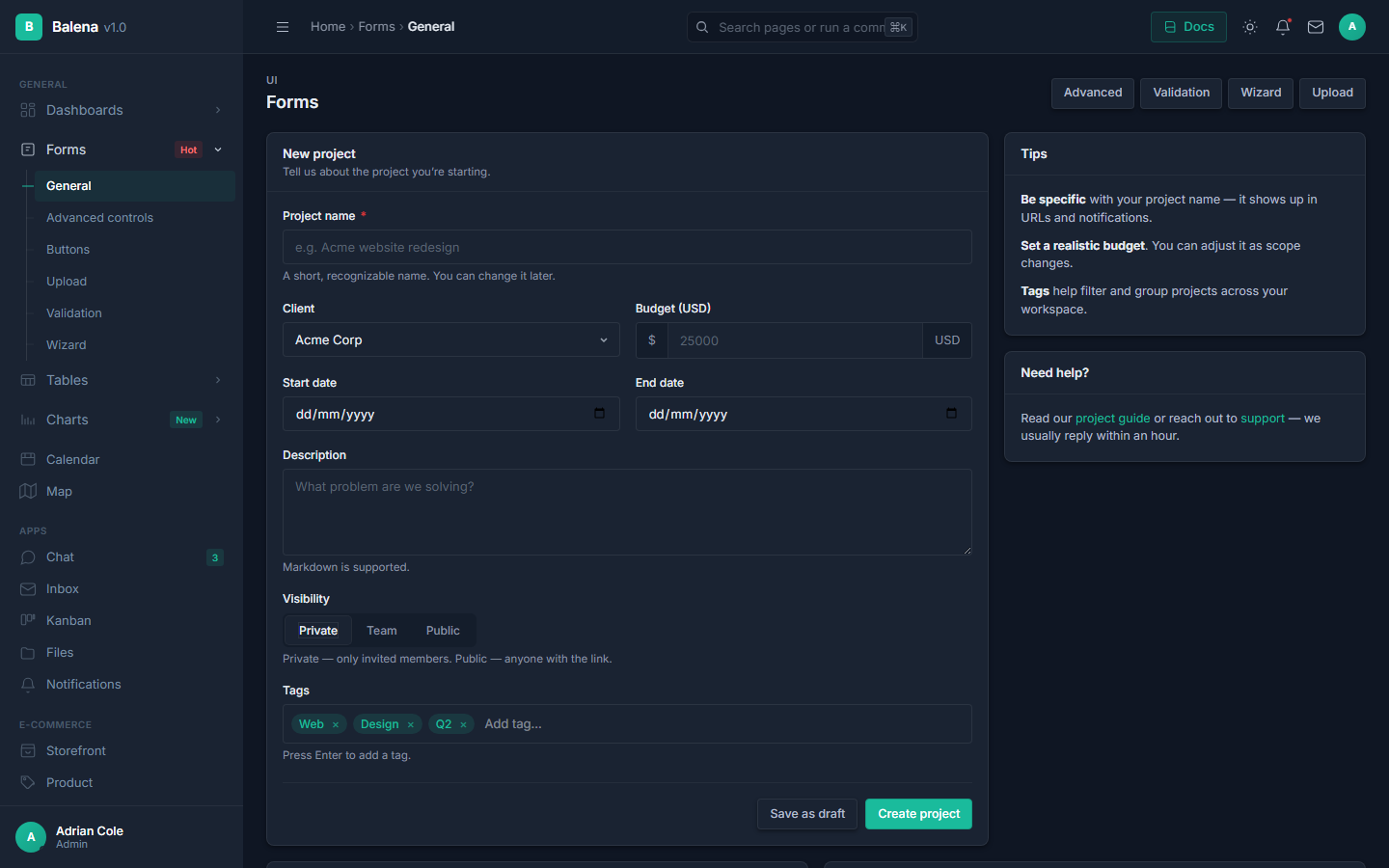
Task: Click the Calendar sidebar icon
Action: pos(28,459)
